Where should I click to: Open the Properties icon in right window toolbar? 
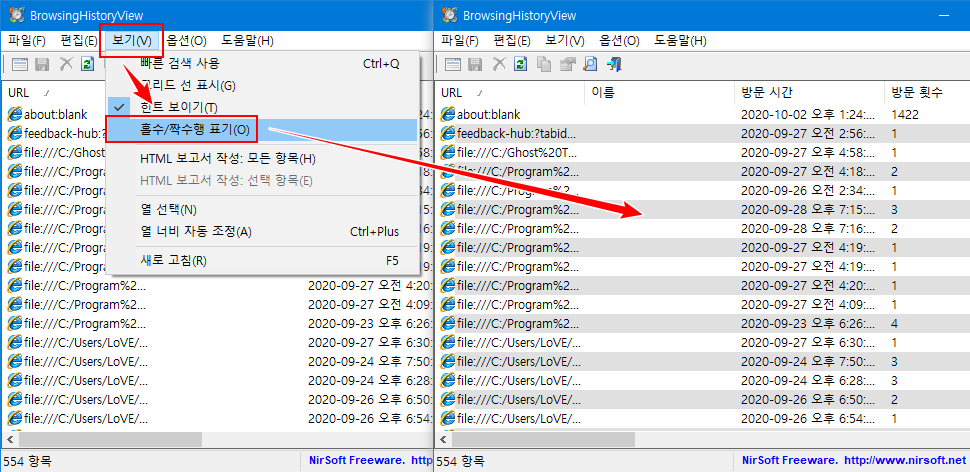[x=567, y=64]
